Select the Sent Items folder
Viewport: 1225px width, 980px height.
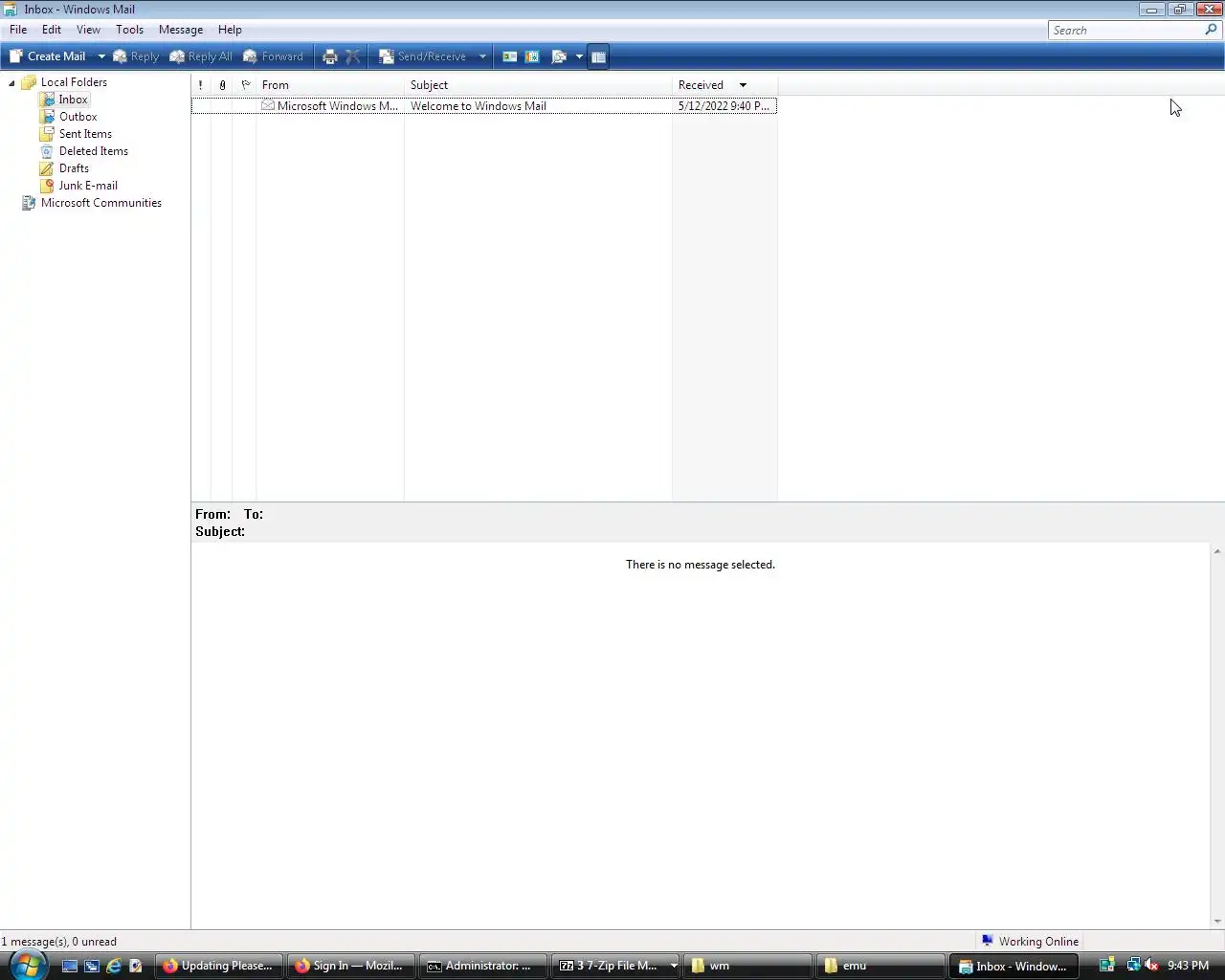(x=85, y=134)
